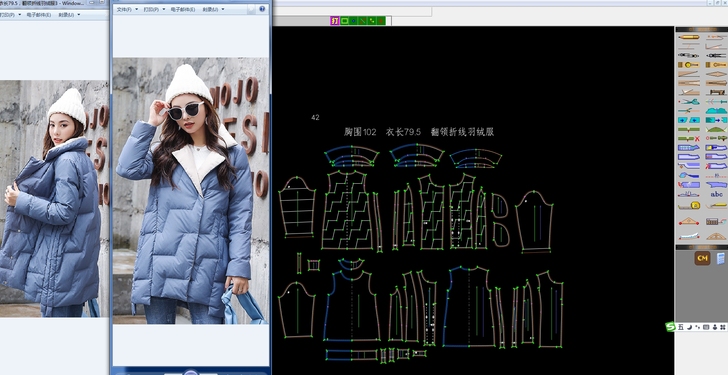The height and width of the screenshot is (375, 728).
Task: Select the pencil drawing tool
Action: click(x=689, y=37)
